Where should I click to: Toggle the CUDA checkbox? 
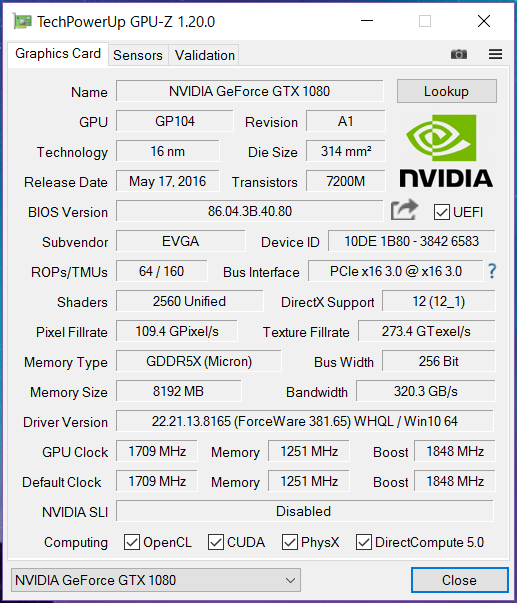coord(215,542)
